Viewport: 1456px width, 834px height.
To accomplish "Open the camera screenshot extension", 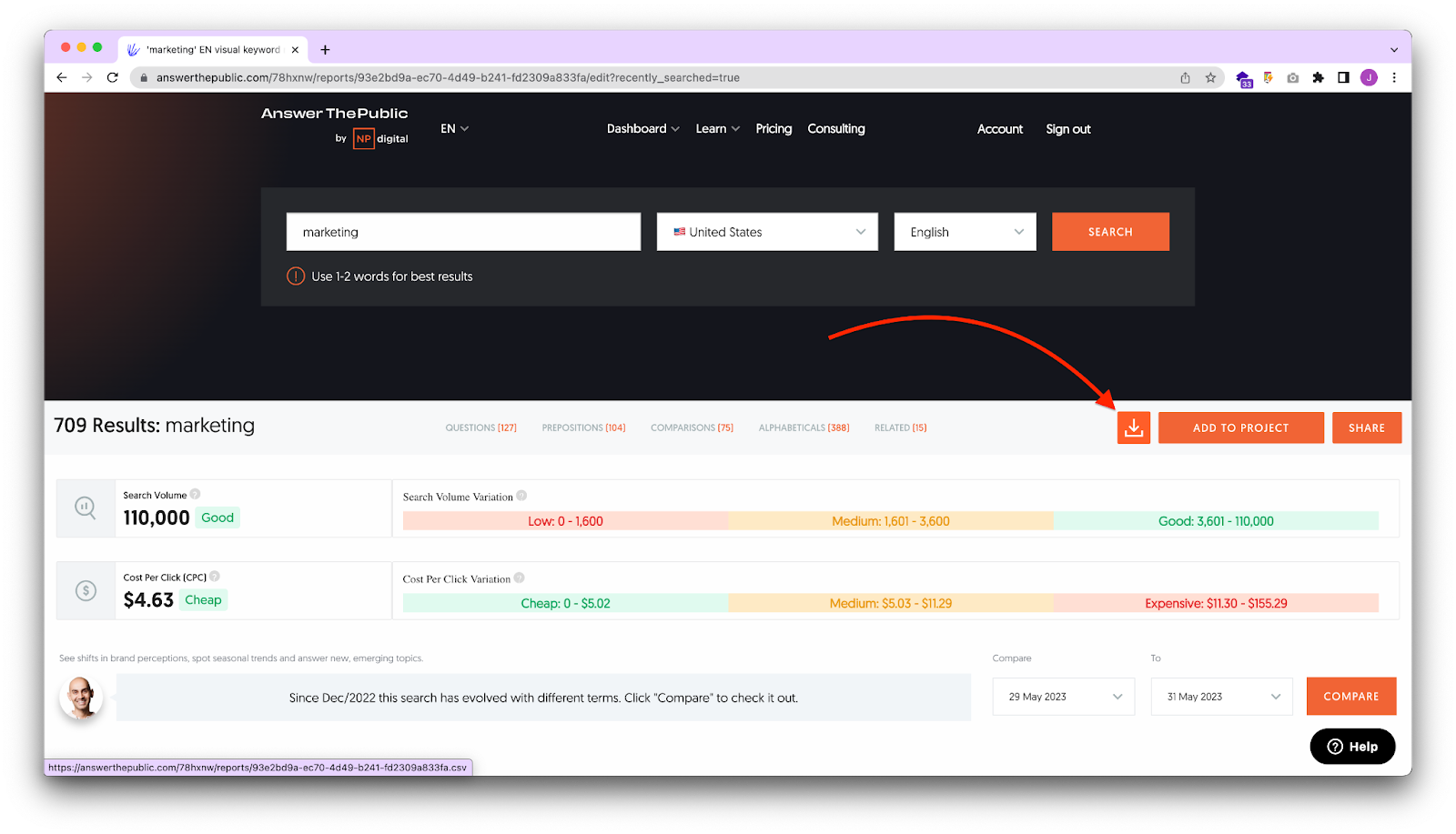I will tap(1293, 78).
